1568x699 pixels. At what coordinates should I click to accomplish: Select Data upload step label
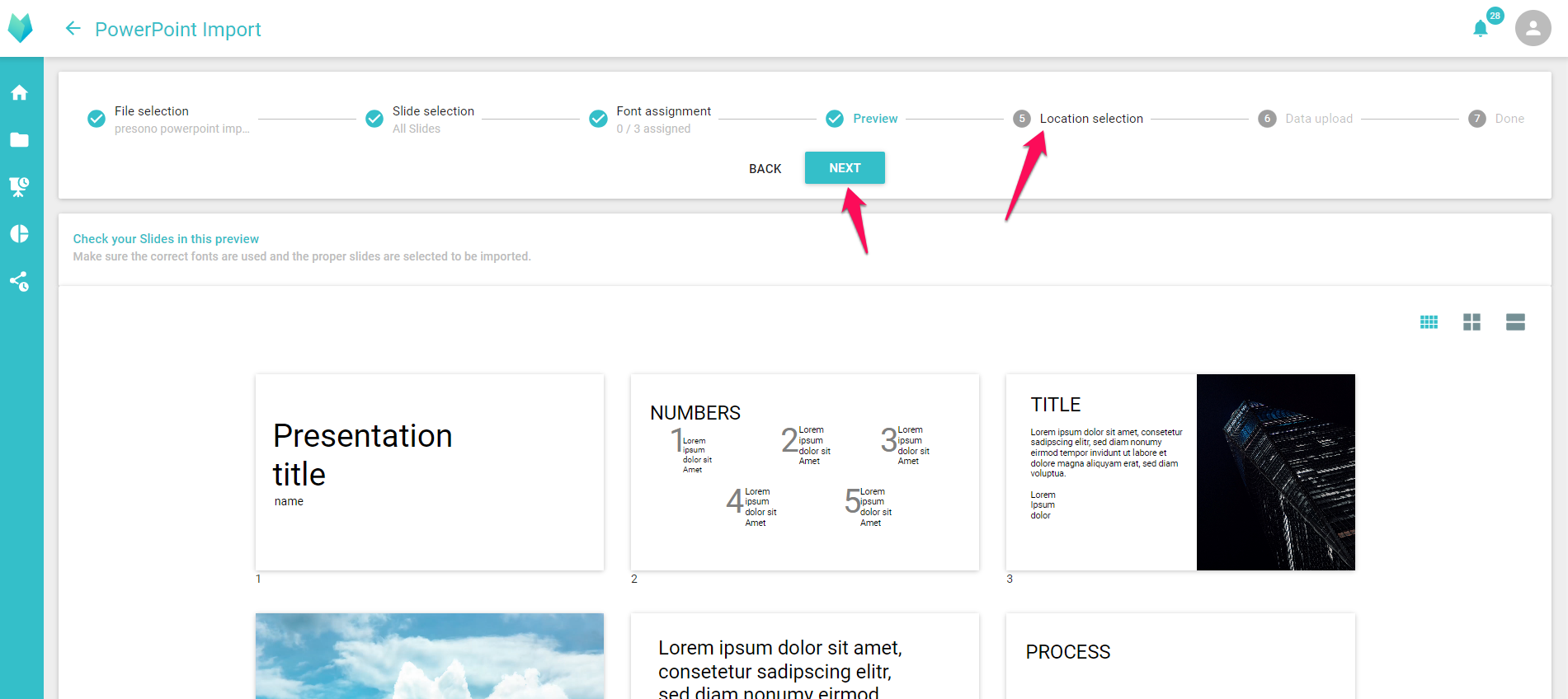(x=1319, y=119)
